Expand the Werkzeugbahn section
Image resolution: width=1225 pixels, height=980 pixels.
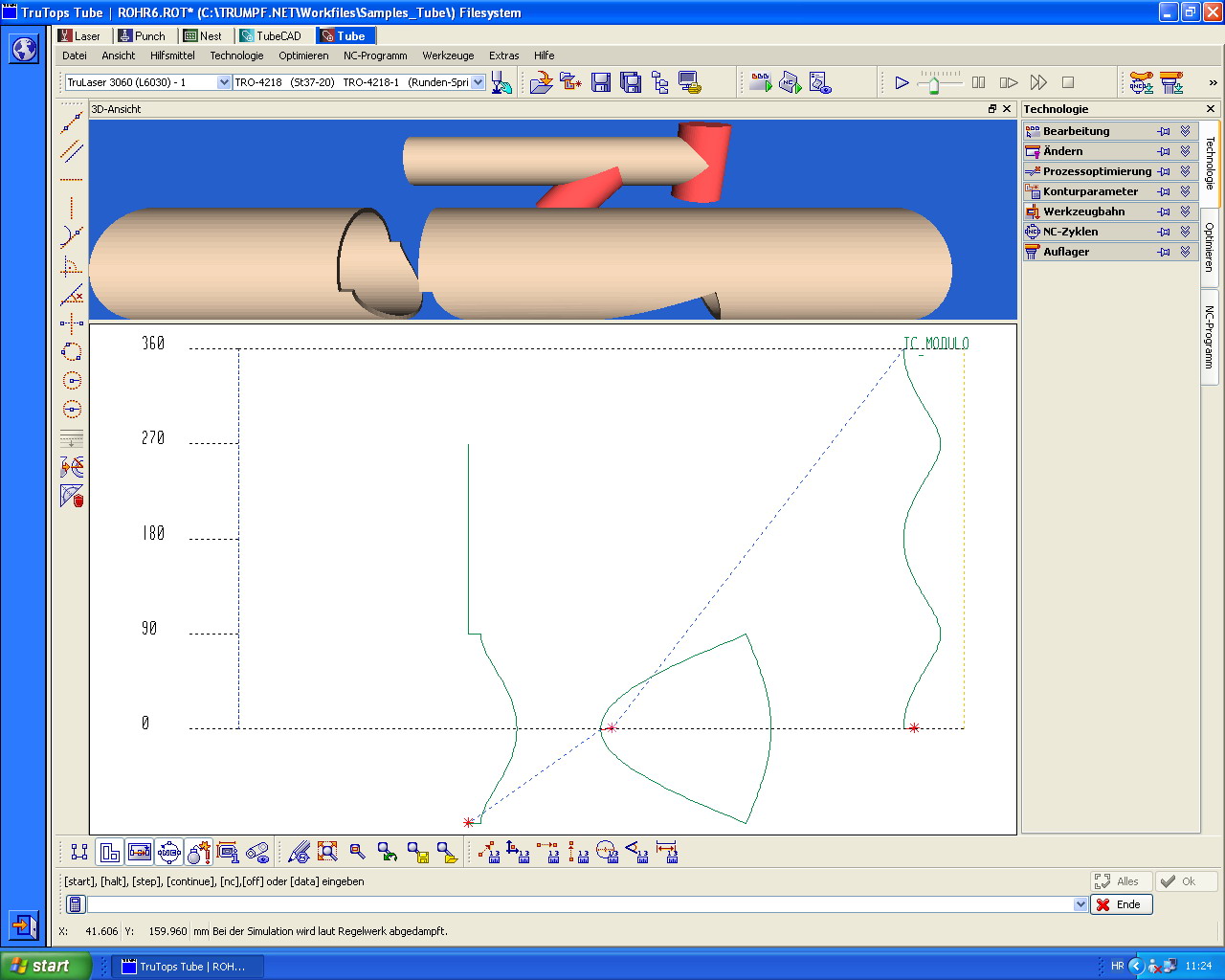coord(1185,212)
